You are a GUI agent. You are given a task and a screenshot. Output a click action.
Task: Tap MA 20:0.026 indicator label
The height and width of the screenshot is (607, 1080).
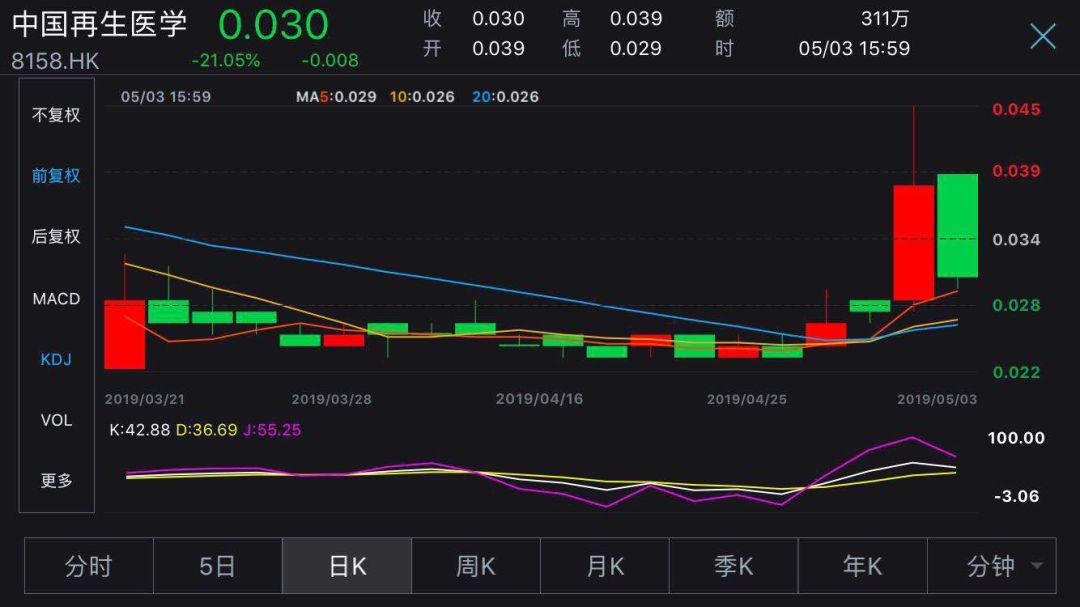(x=506, y=97)
